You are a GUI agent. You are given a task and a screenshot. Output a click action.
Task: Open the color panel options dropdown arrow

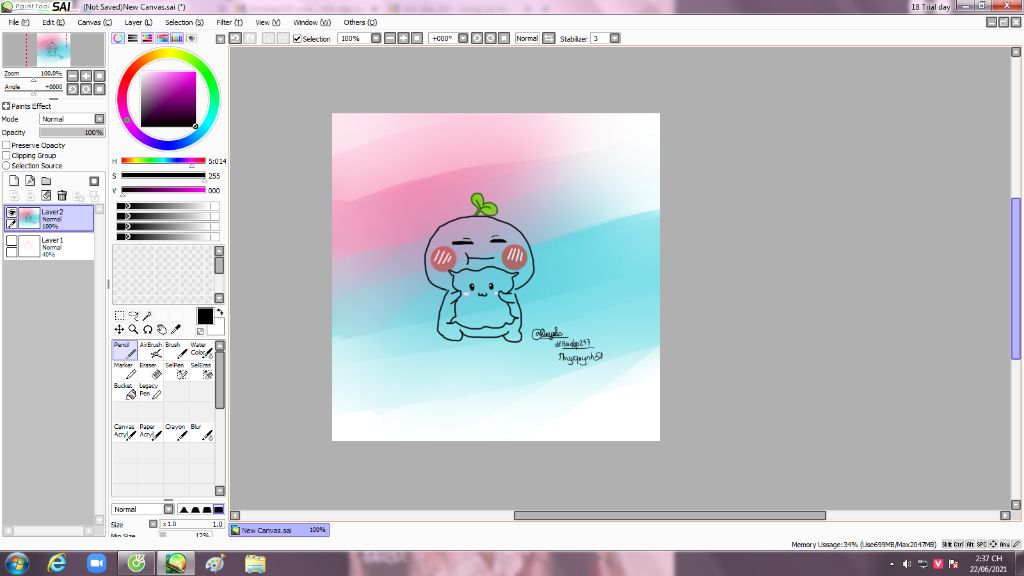click(x=220, y=39)
